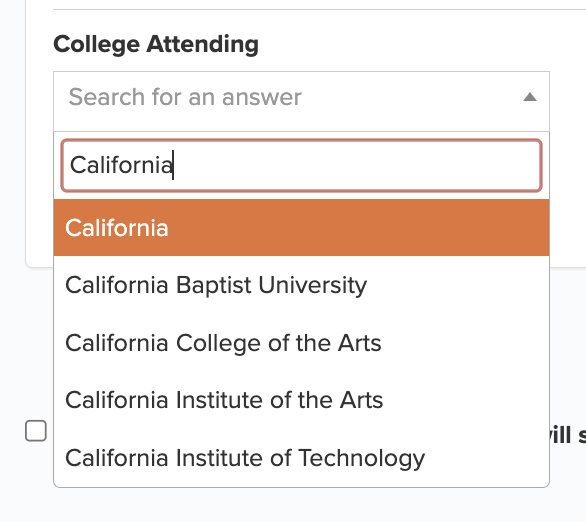Pick California College of the Arts
This screenshot has height=522, width=586.
[301, 343]
